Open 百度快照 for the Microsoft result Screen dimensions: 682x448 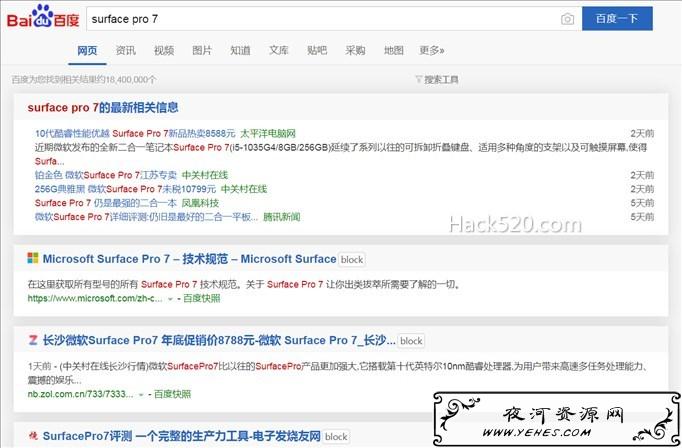[x=202, y=298]
